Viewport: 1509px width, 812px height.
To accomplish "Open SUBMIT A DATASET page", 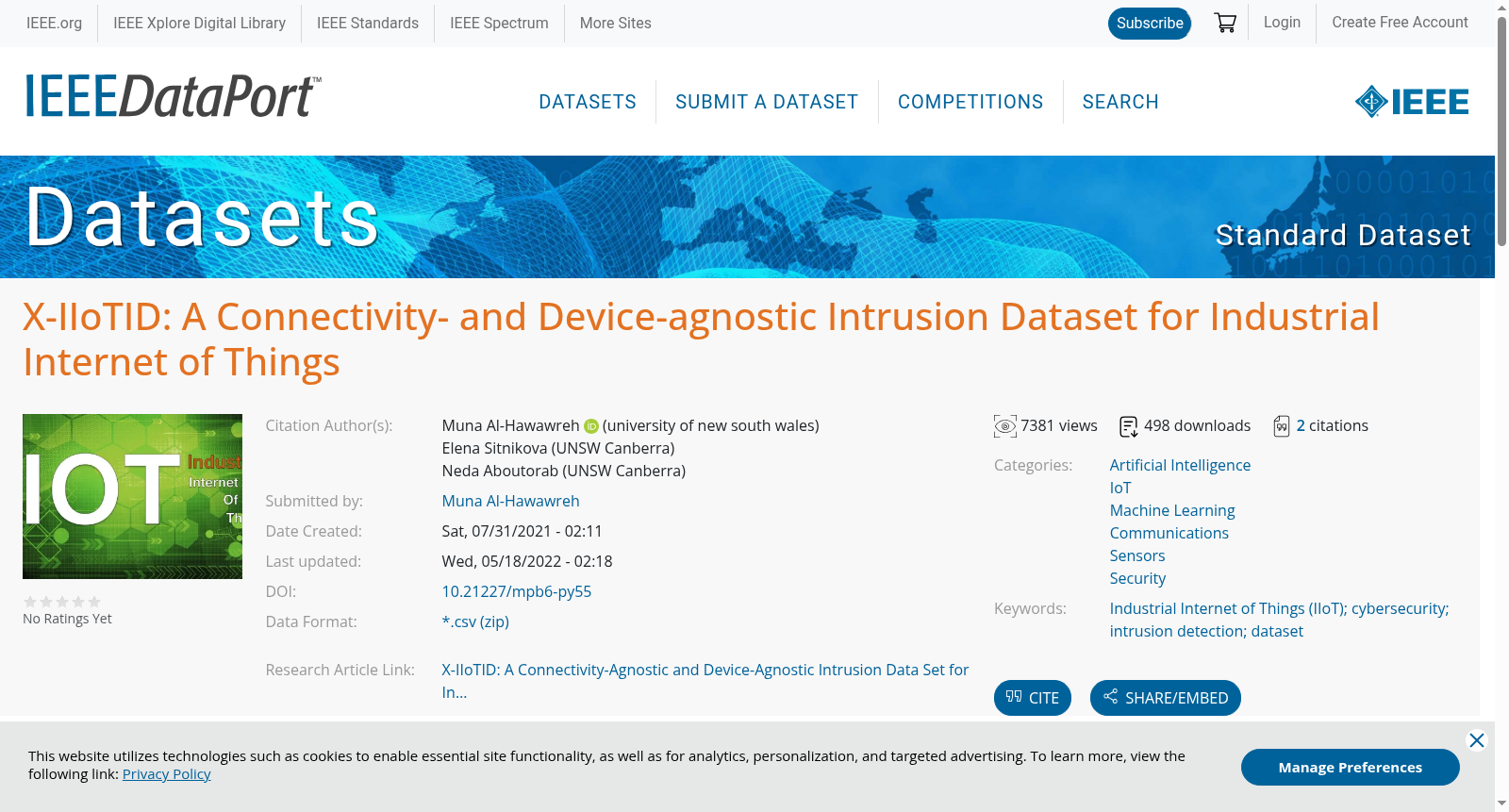I will (x=767, y=102).
